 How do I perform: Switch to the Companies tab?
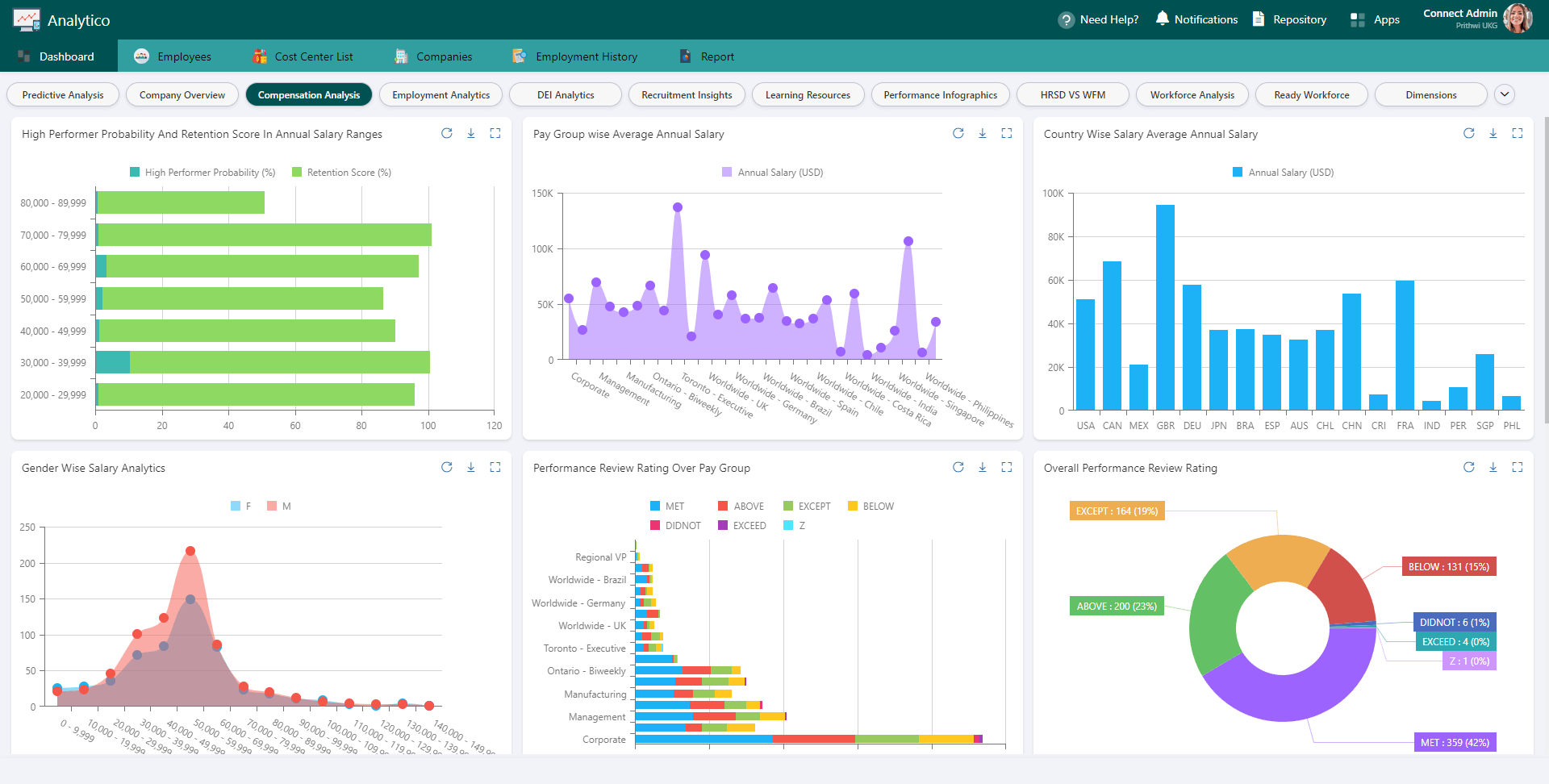pos(433,56)
